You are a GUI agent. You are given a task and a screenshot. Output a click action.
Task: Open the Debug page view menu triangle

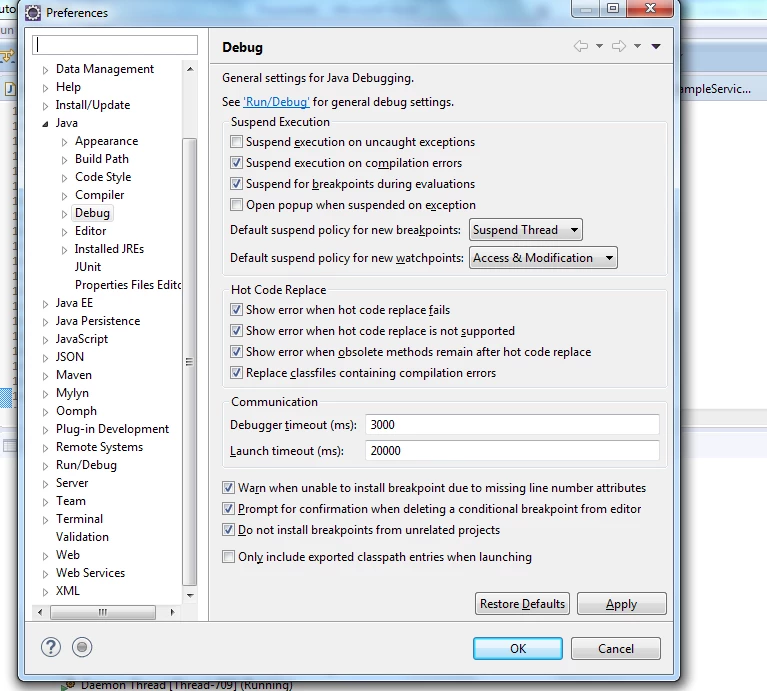[x=656, y=46]
